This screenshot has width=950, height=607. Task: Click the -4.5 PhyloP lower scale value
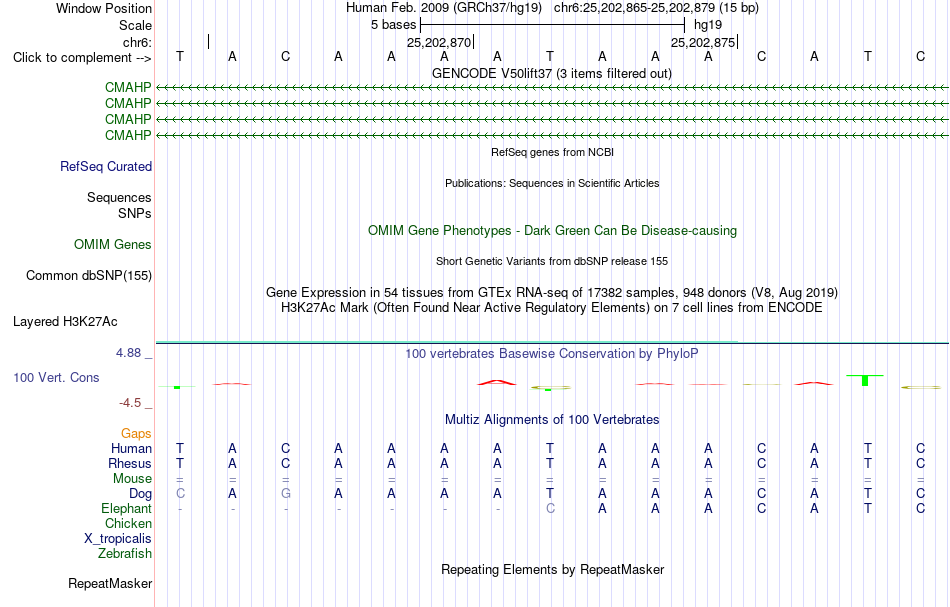click(130, 403)
